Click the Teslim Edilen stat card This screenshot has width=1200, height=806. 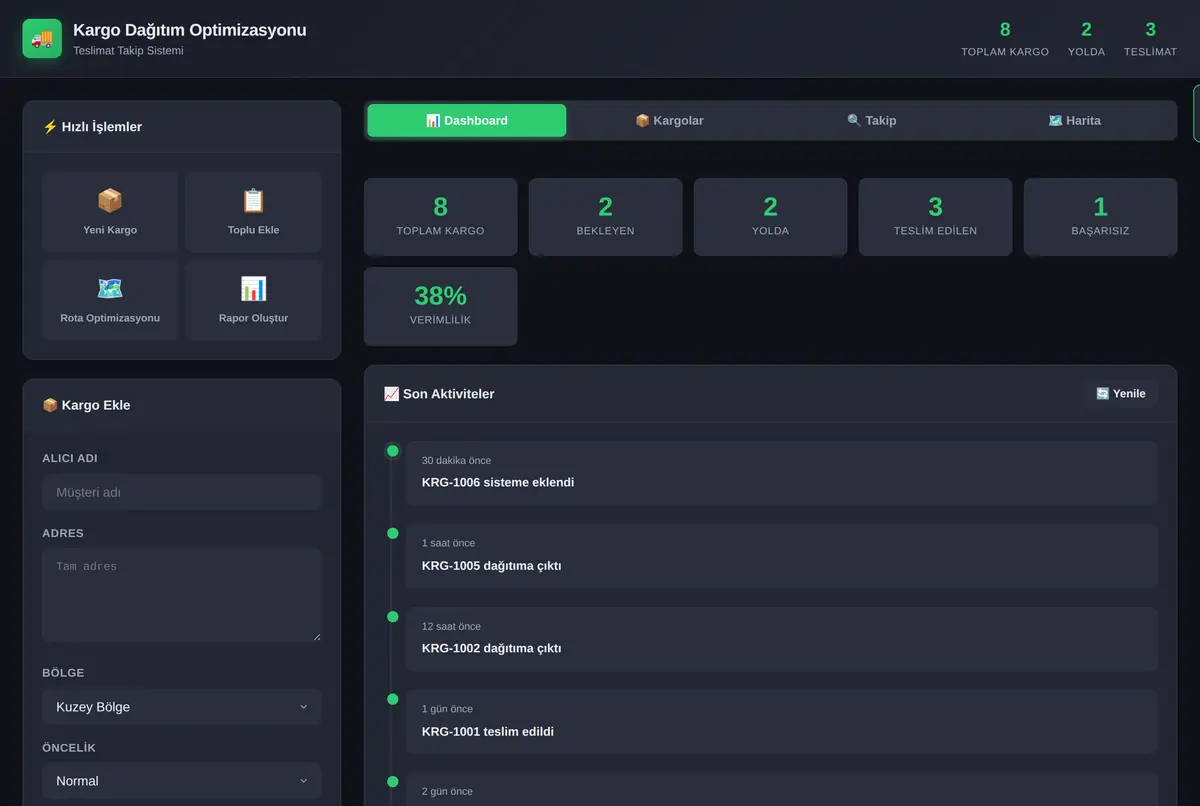935,217
